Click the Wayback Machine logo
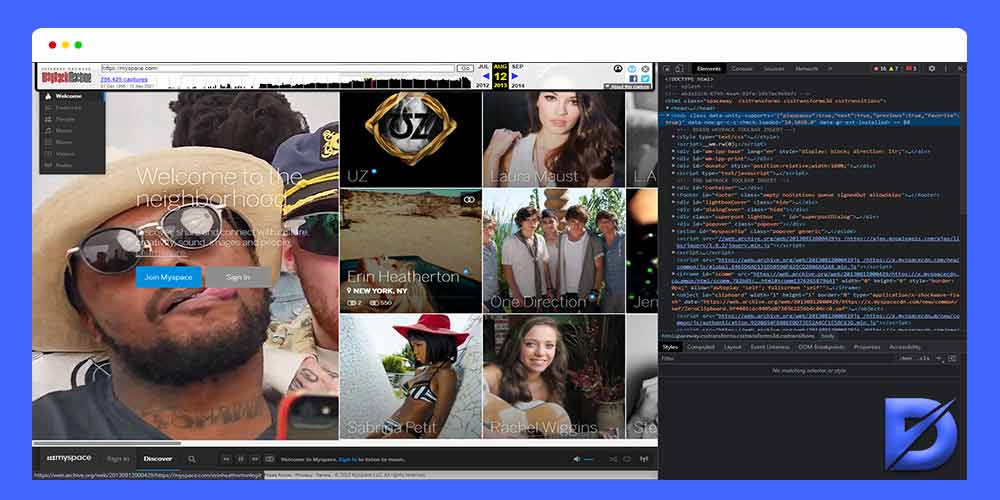Viewport: 1000px width, 500px height. tap(67, 77)
